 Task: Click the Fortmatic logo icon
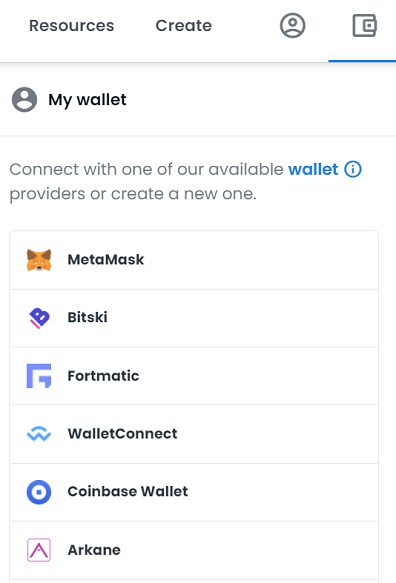(39, 376)
